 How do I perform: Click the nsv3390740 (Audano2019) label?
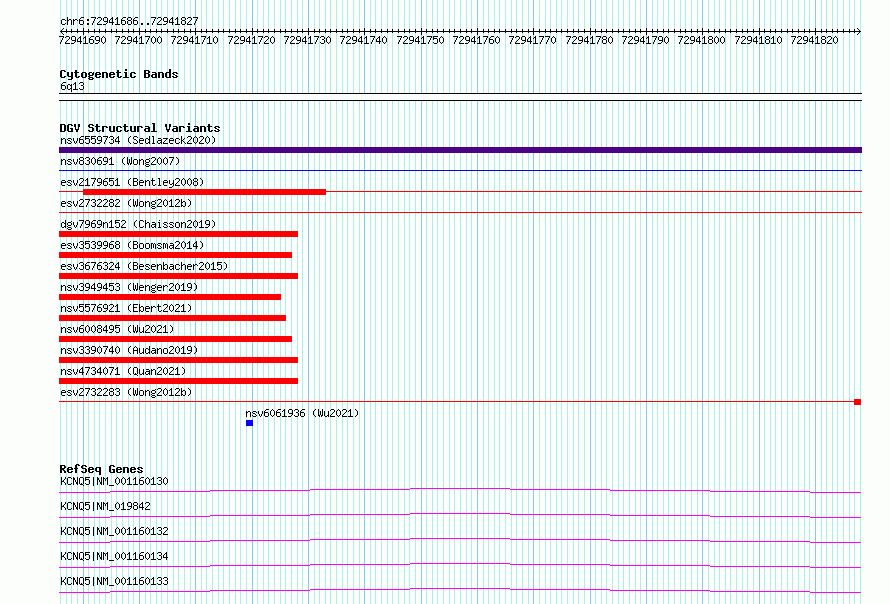129,350
